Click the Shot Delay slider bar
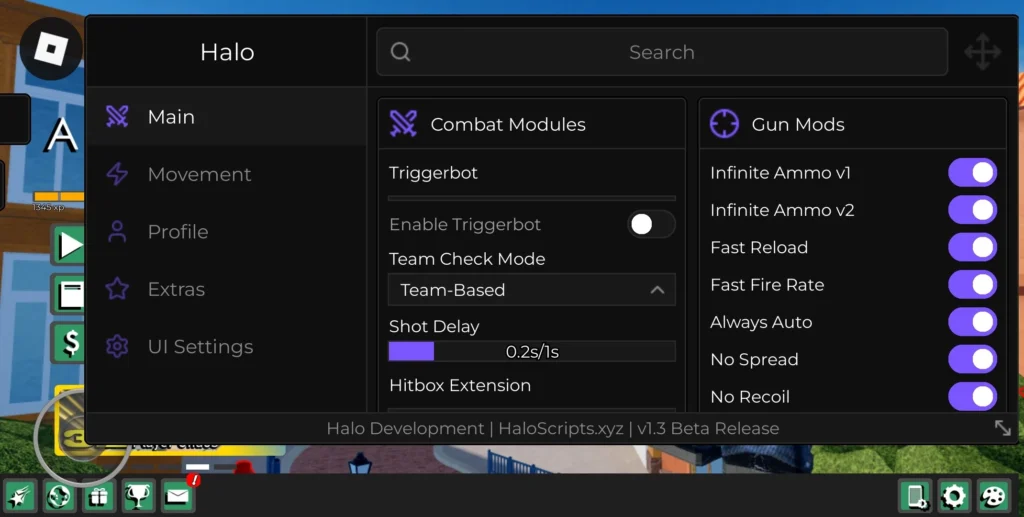This screenshot has width=1024, height=517. click(x=531, y=352)
